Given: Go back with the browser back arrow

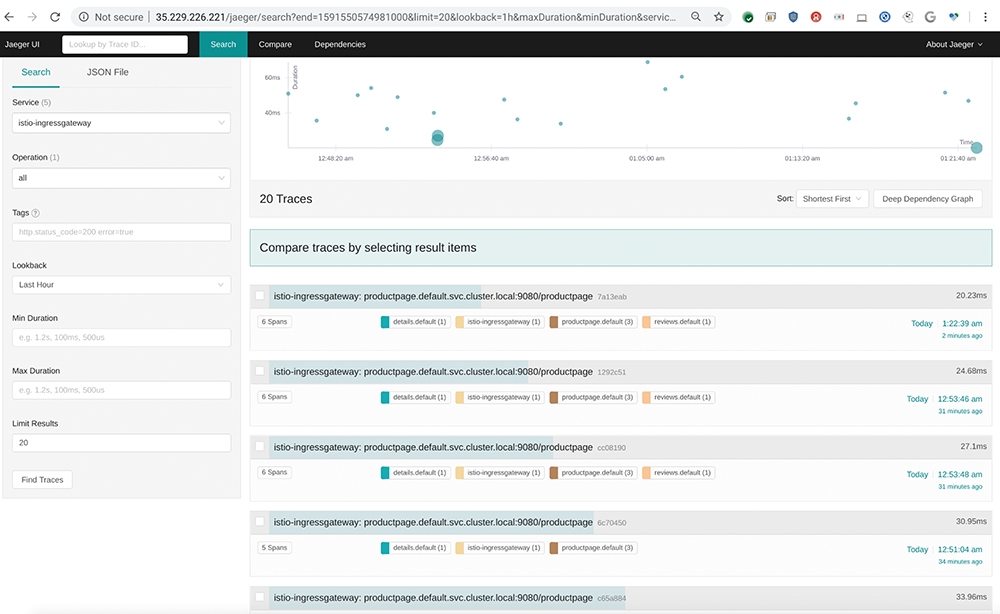Looking at the screenshot, I should point(10,17).
